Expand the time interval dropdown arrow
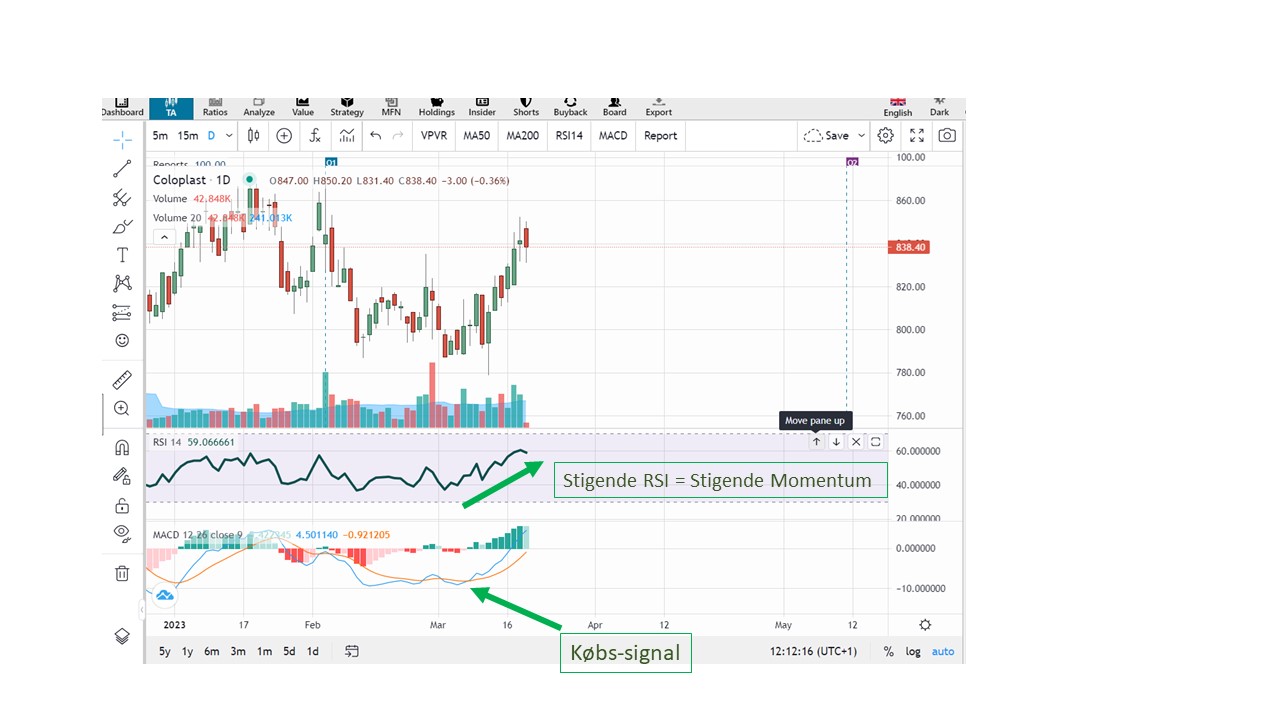 click(229, 136)
